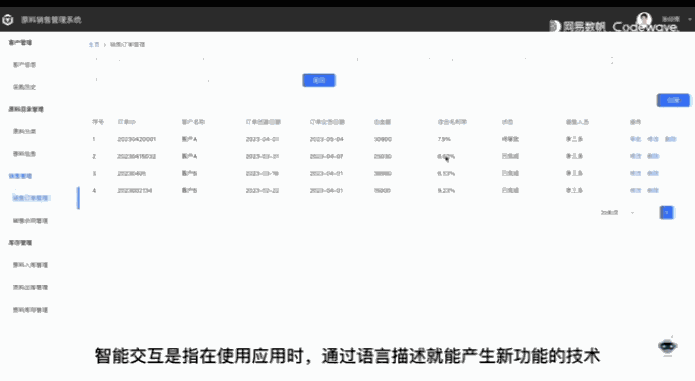This screenshot has height=381, width=695.
Task: Click the first breadcrumb link 主页
Action: [94, 45]
